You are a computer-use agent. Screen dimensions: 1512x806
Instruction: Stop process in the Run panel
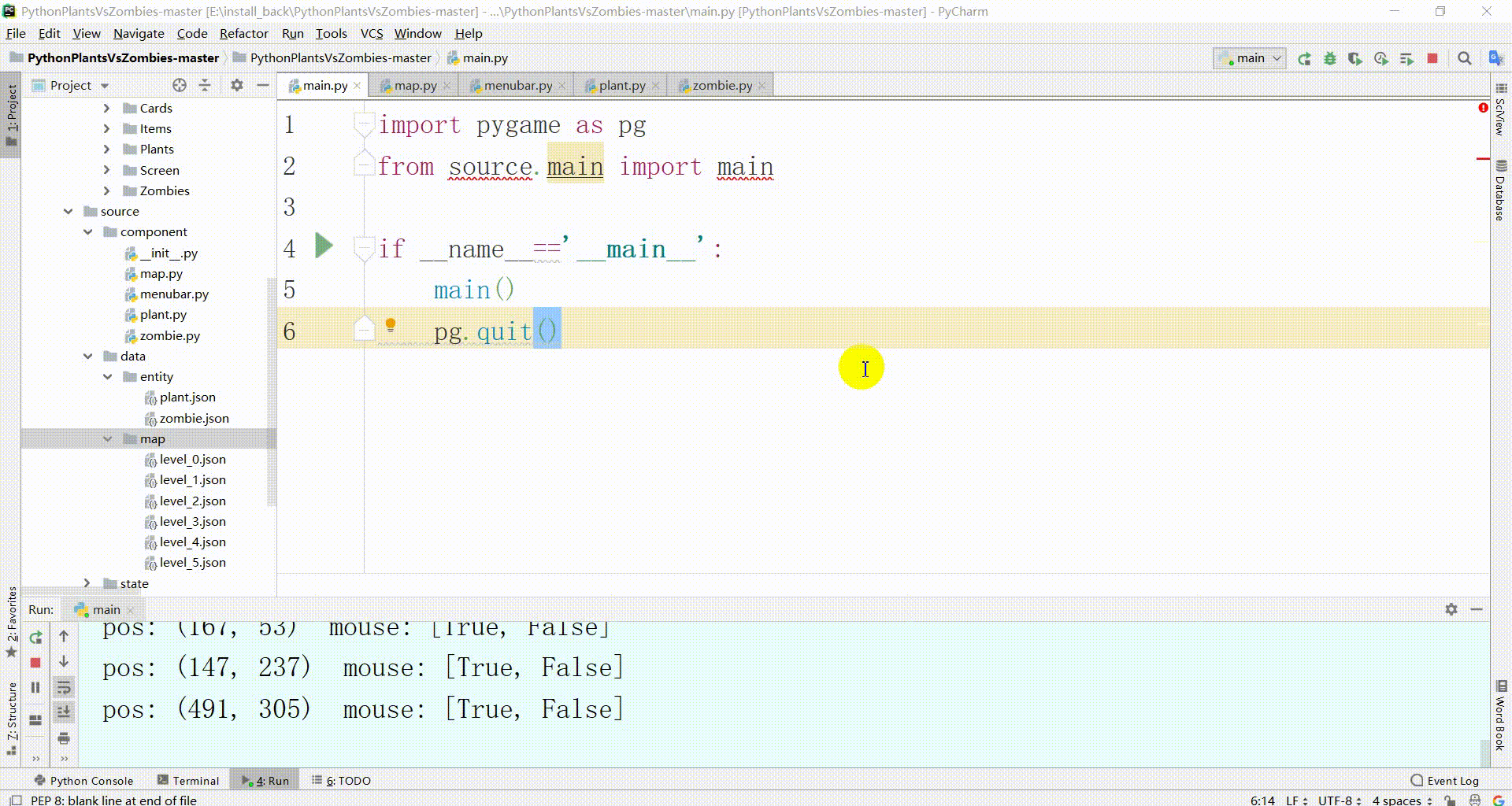click(35, 664)
